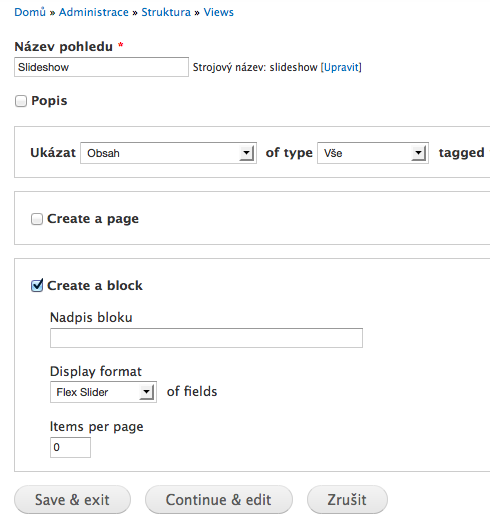Click the Display format label
The image size is (490, 518).
coord(96,371)
